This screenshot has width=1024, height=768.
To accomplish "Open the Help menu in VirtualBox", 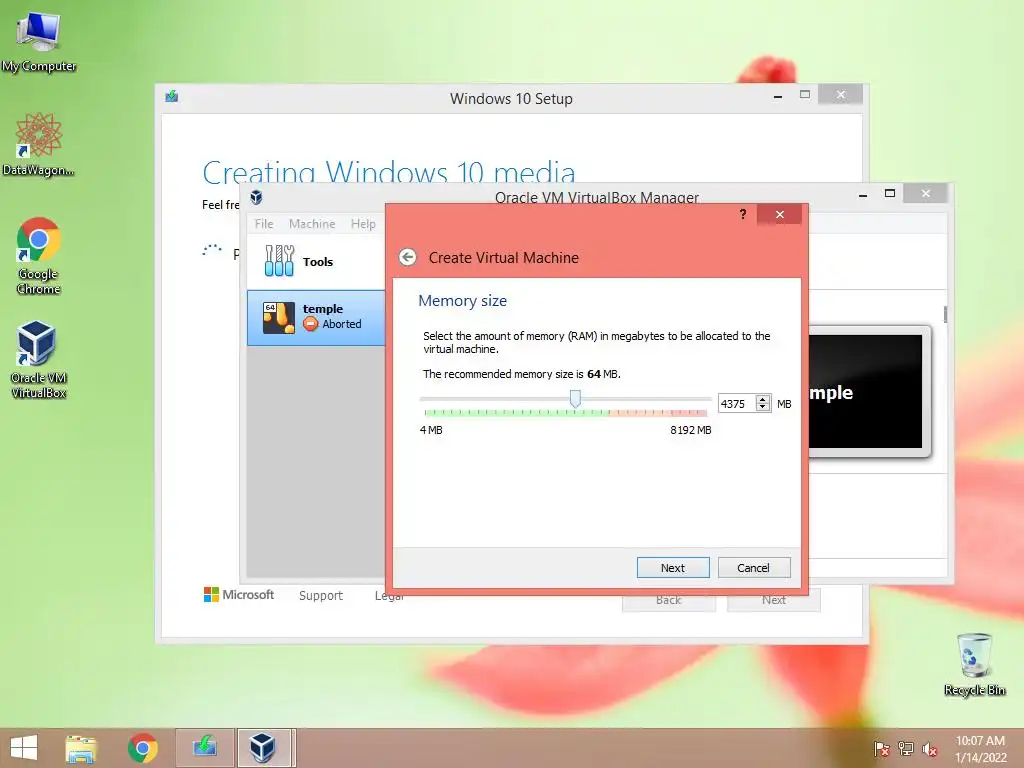I will pyautogui.click(x=363, y=223).
